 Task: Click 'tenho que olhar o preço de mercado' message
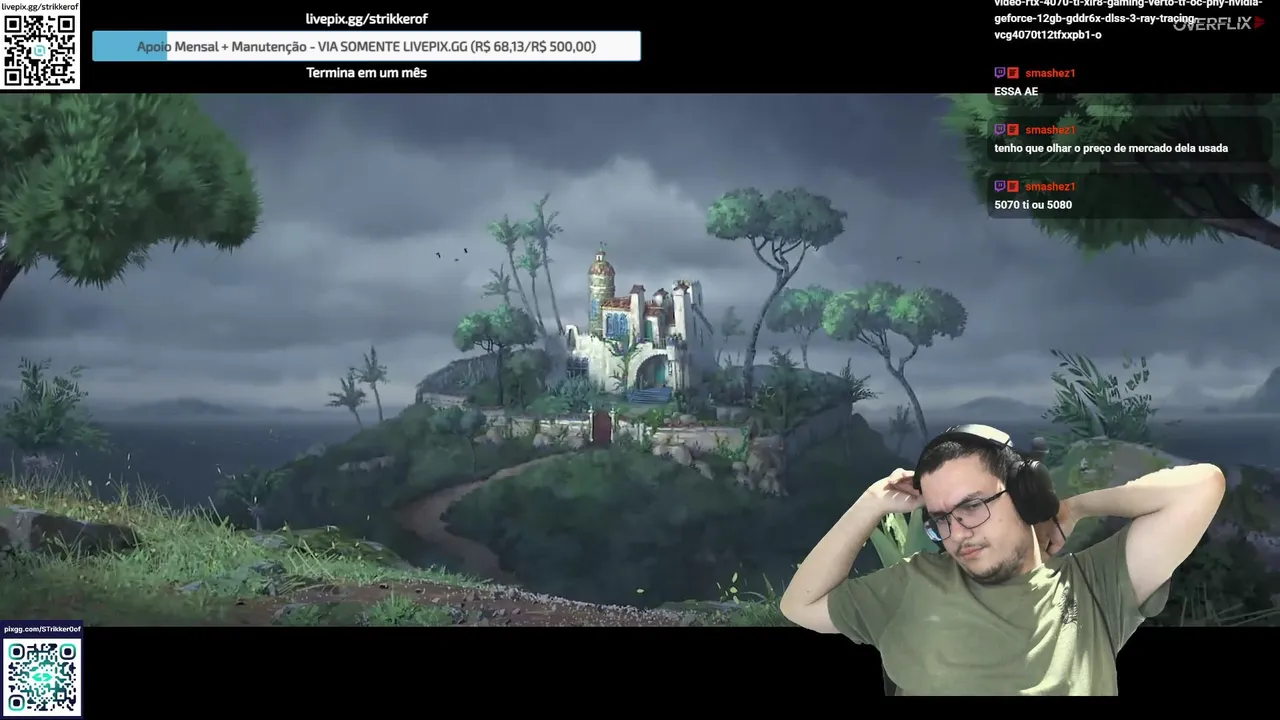(1111, 149)
